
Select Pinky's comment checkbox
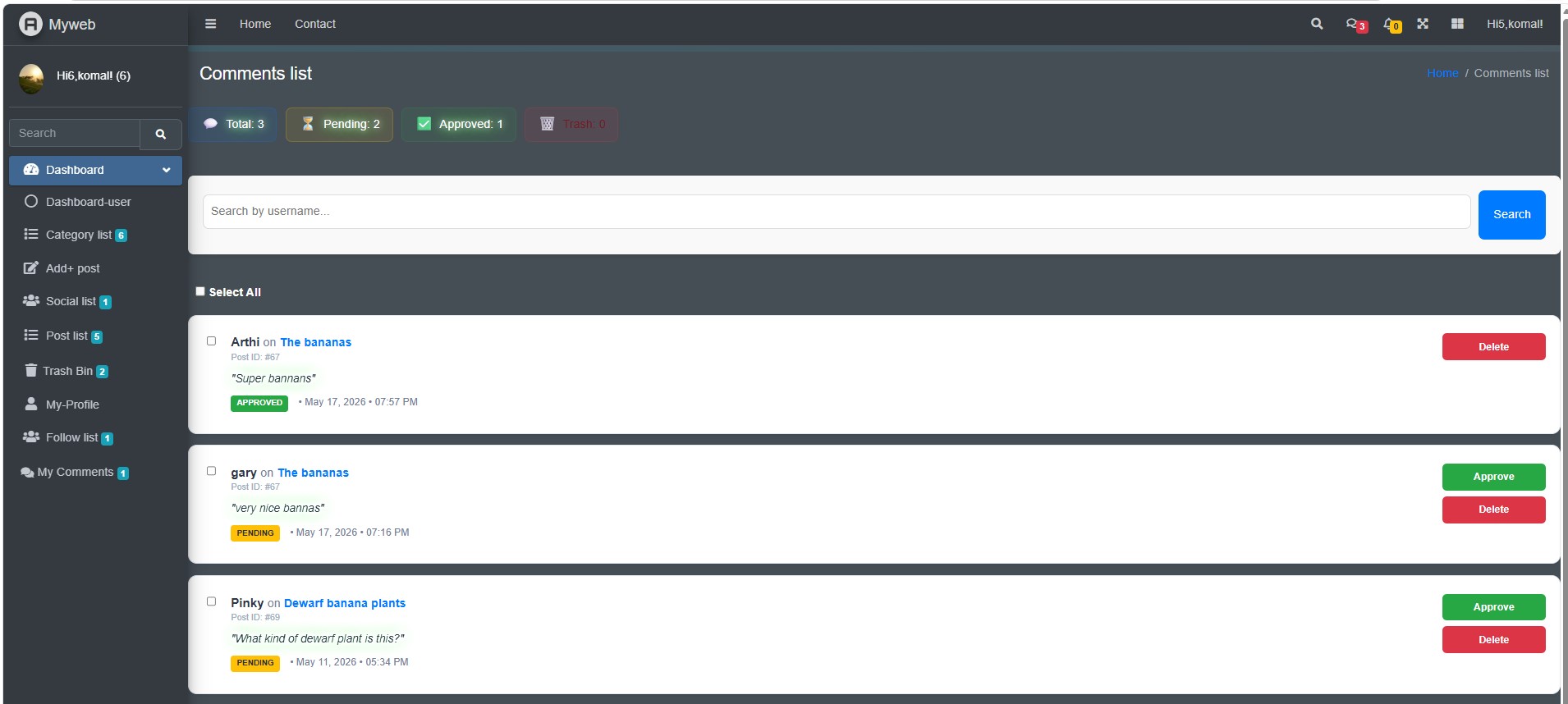pyautogui.click(x=211, y=601)
